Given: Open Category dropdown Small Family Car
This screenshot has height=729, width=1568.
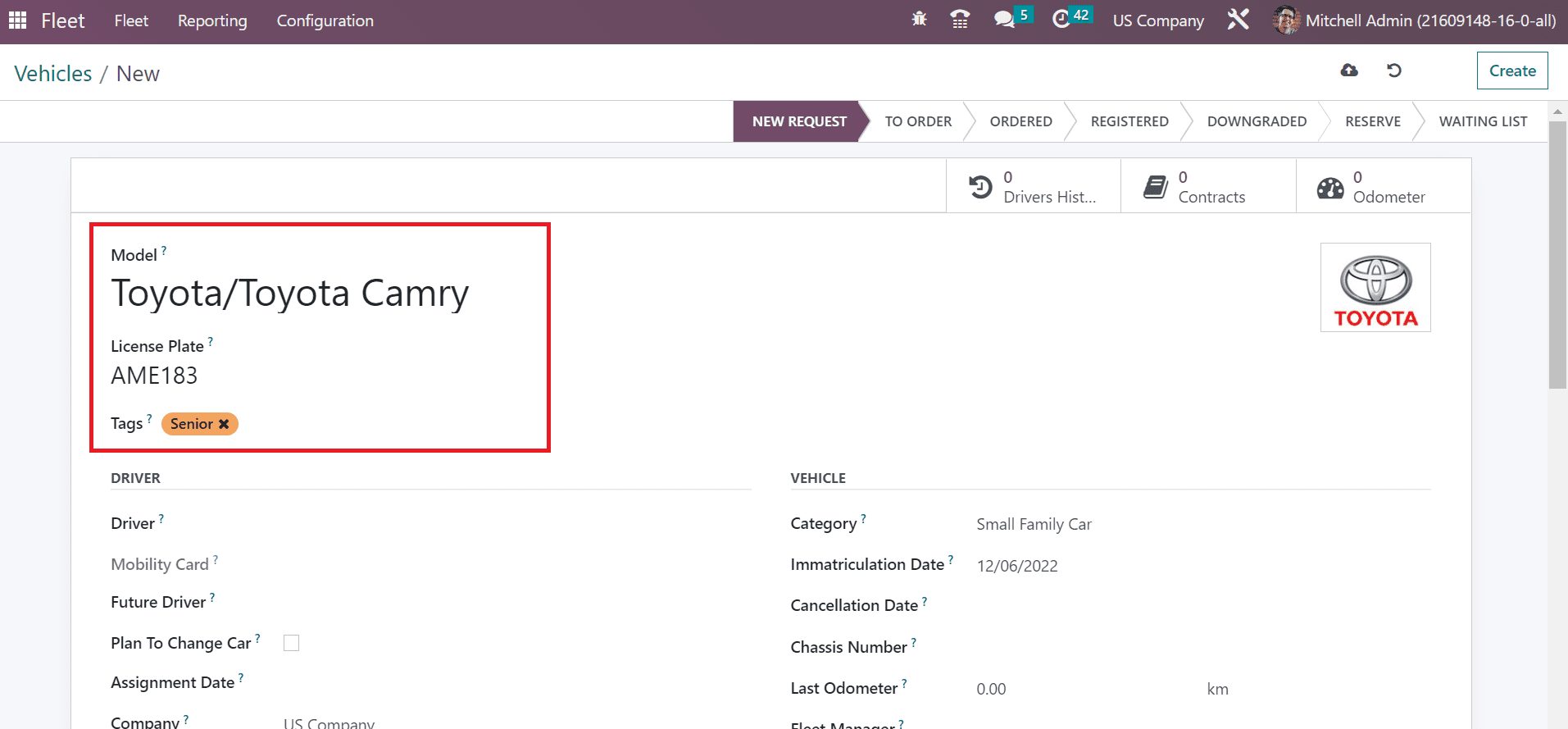Looking at the screenshot, I should [x=1203, y=524].
